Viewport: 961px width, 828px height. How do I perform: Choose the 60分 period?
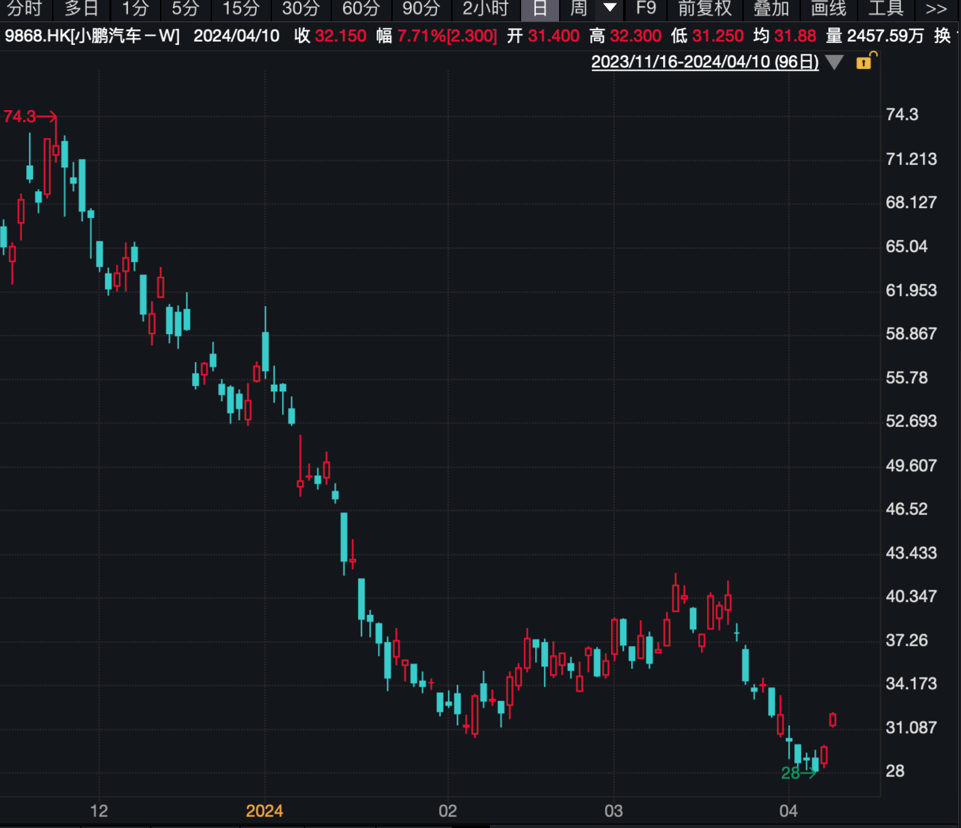[x=360, y=10]
